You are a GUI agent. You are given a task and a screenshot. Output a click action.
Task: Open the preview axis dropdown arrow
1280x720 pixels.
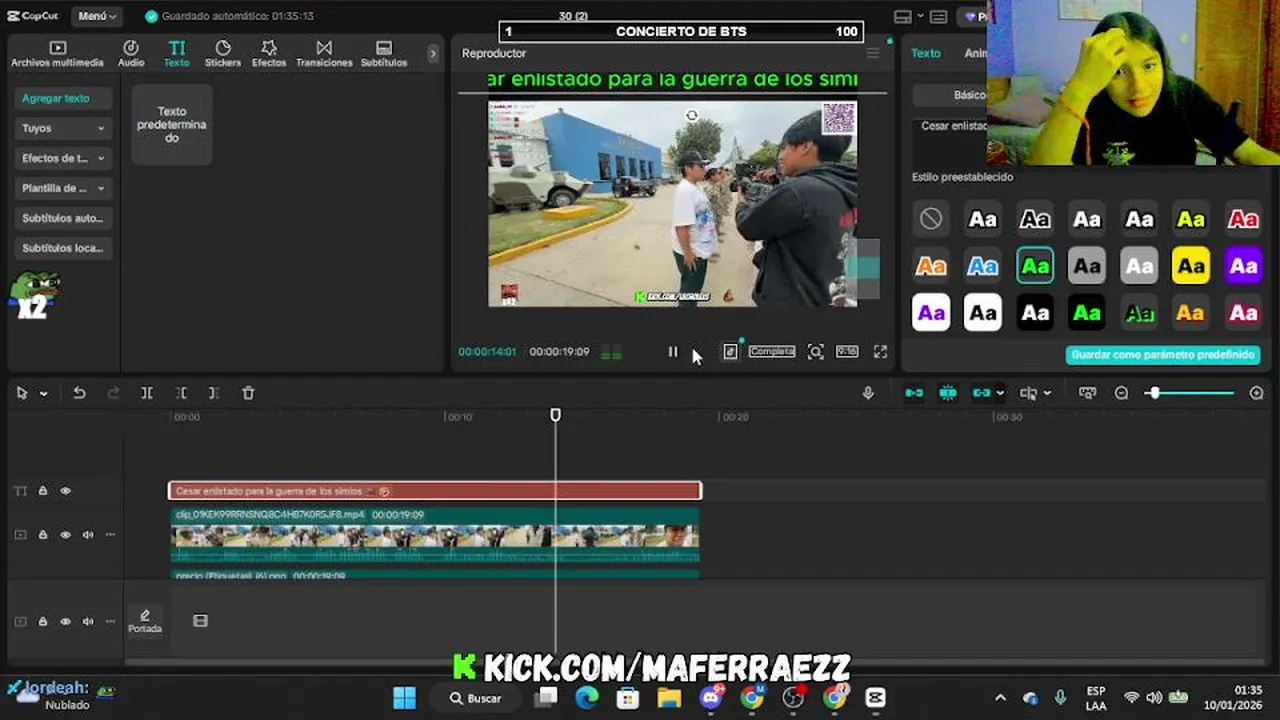[1047, 394]
